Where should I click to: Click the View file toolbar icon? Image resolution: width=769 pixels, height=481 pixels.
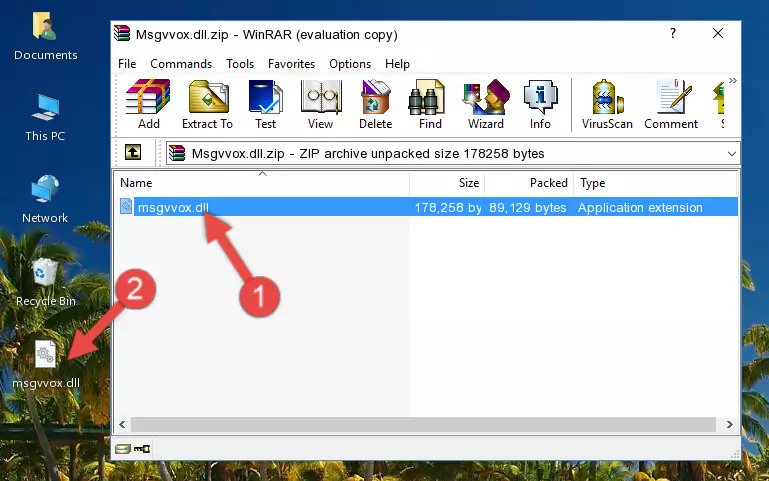[321, 97]
